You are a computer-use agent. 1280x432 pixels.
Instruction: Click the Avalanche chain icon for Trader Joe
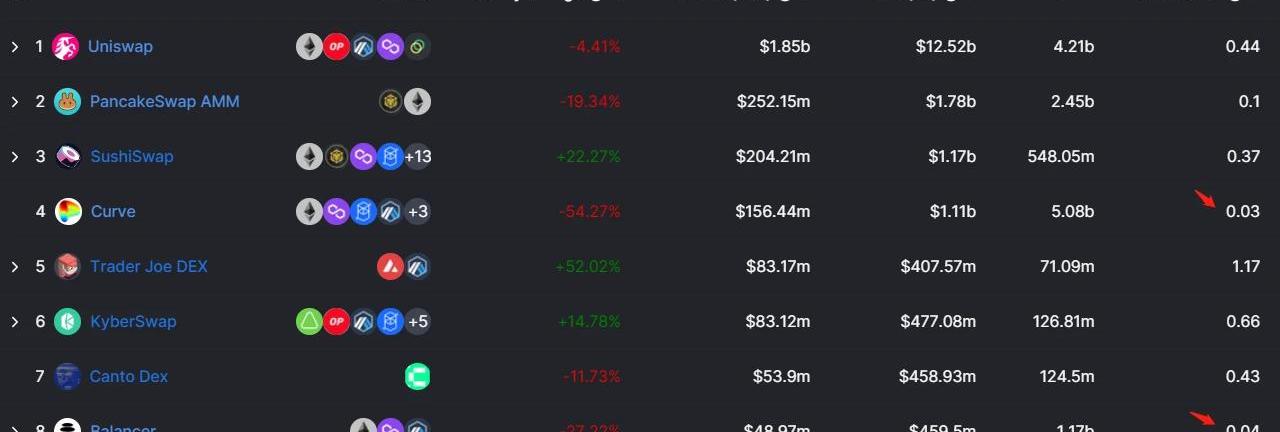390,266
